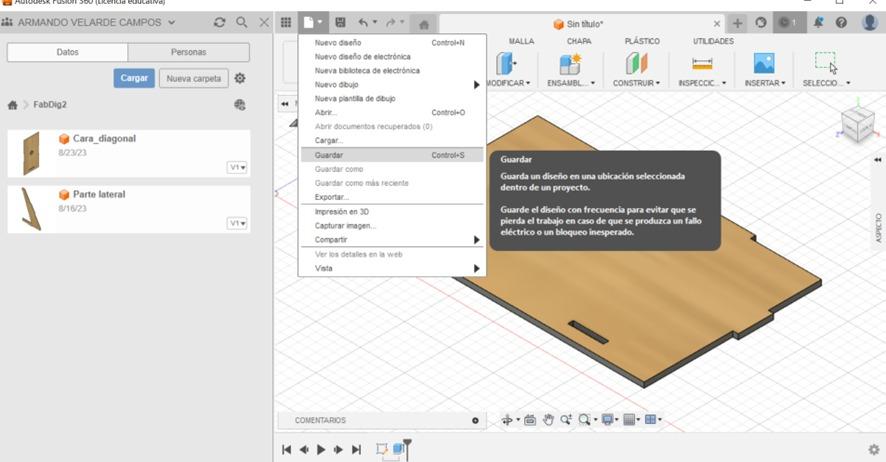
Task: Click the Inspeccionar measure icon
Action: point(702,64)
